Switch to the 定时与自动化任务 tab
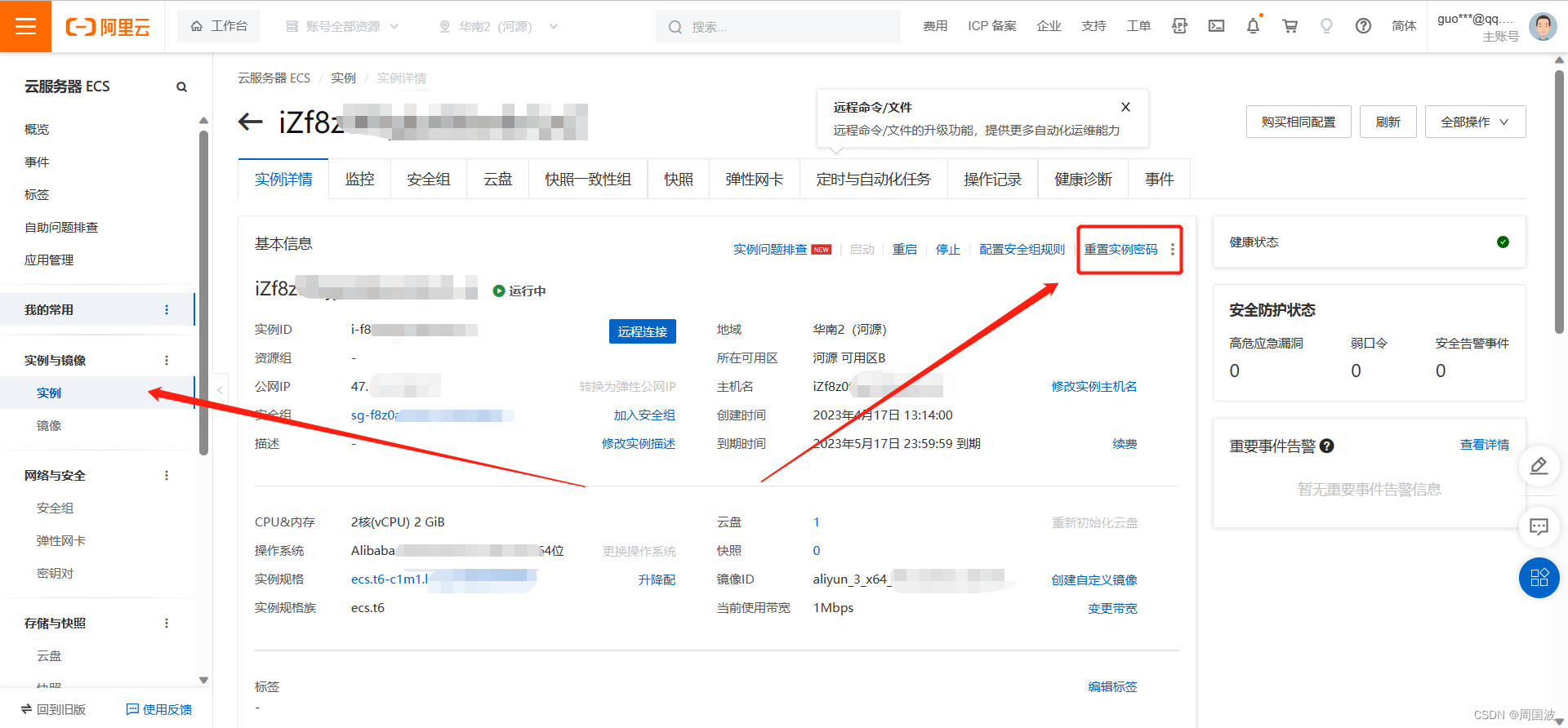The image size is (1568, 728). pos(873,179)
